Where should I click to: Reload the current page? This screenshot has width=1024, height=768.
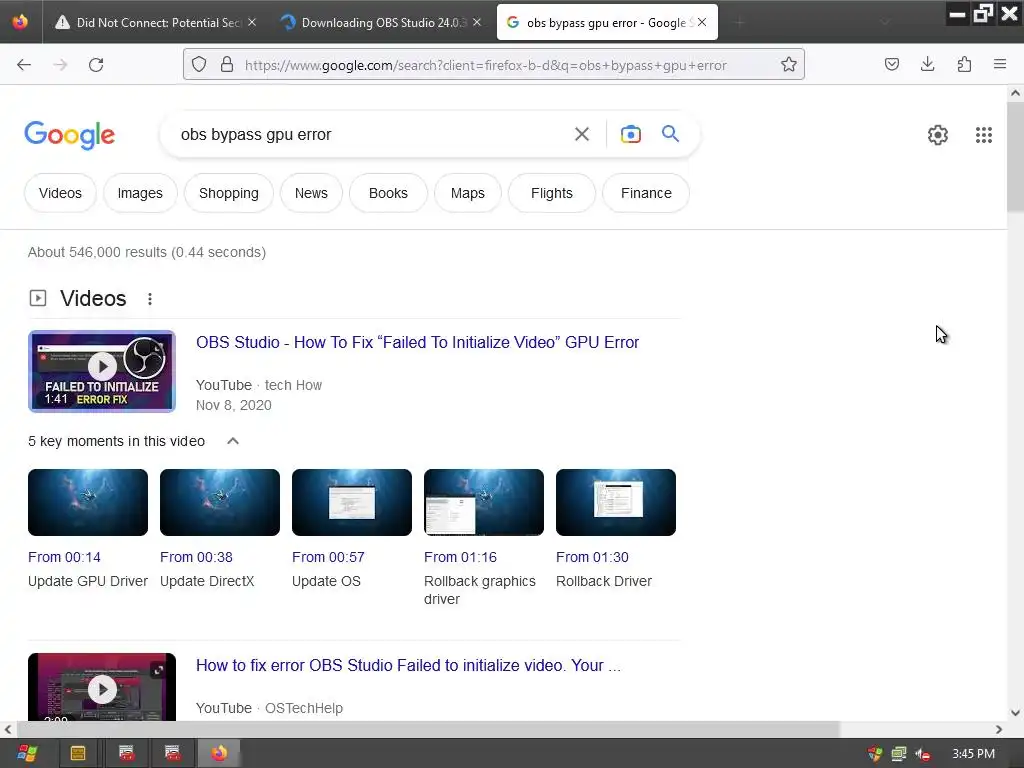click(96, 65)
